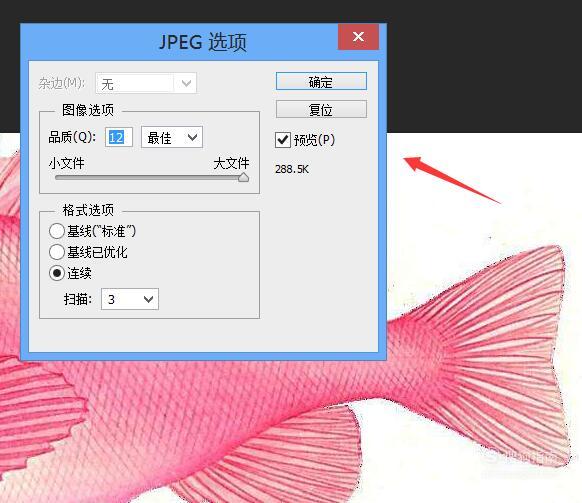
Task: Close the JPEG 选项 dialog
Action: pyautogui.click(x=358, y=37)
